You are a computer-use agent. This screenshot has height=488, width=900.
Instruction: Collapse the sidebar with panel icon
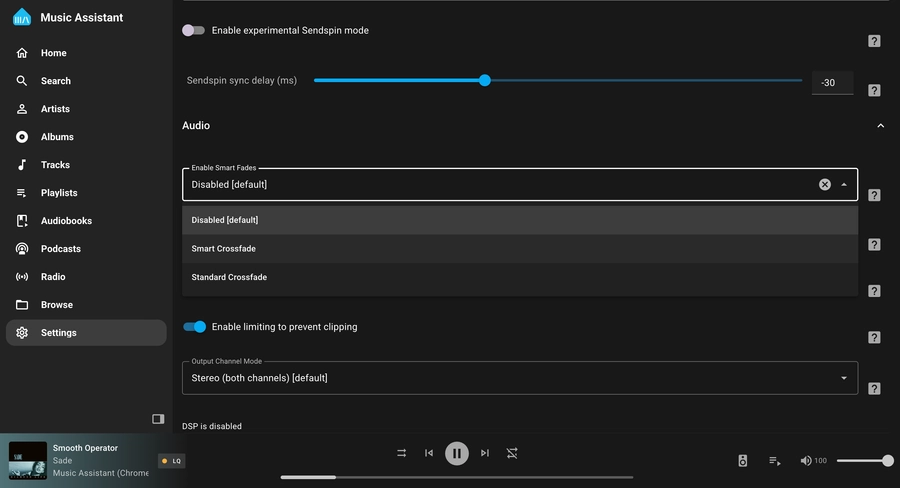tap(158, 418)
